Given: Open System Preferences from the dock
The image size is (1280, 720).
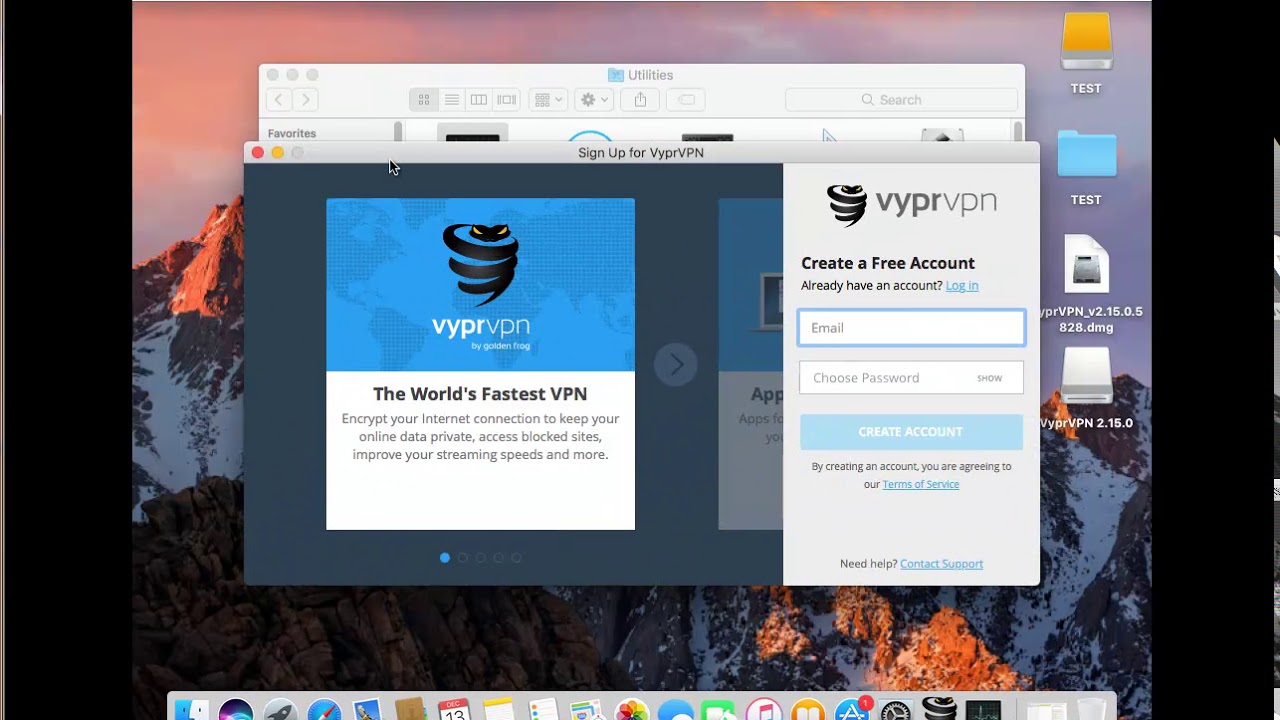Looking at the screenshot, I should point(895,710).
